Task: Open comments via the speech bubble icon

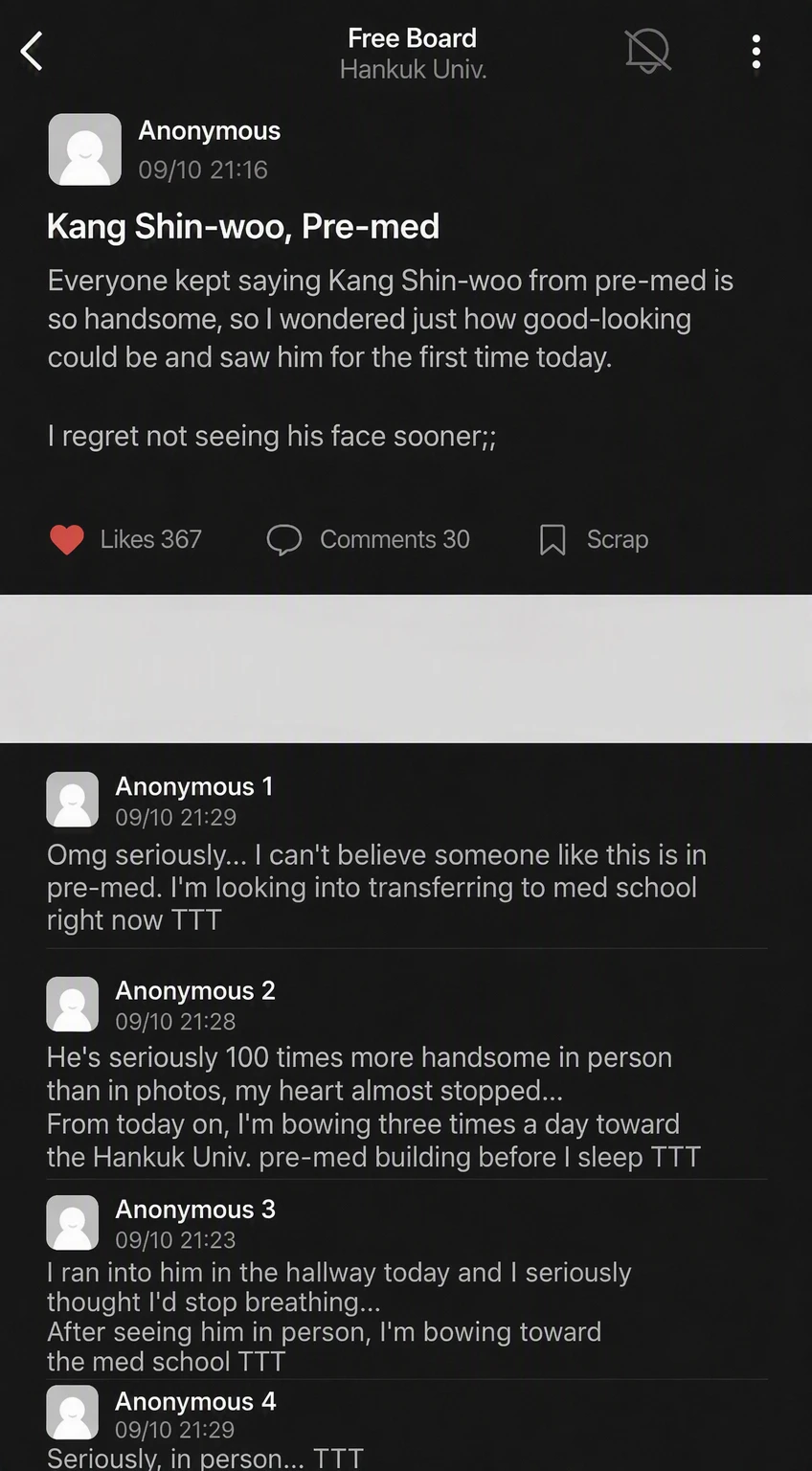Action: coord(284,540)
